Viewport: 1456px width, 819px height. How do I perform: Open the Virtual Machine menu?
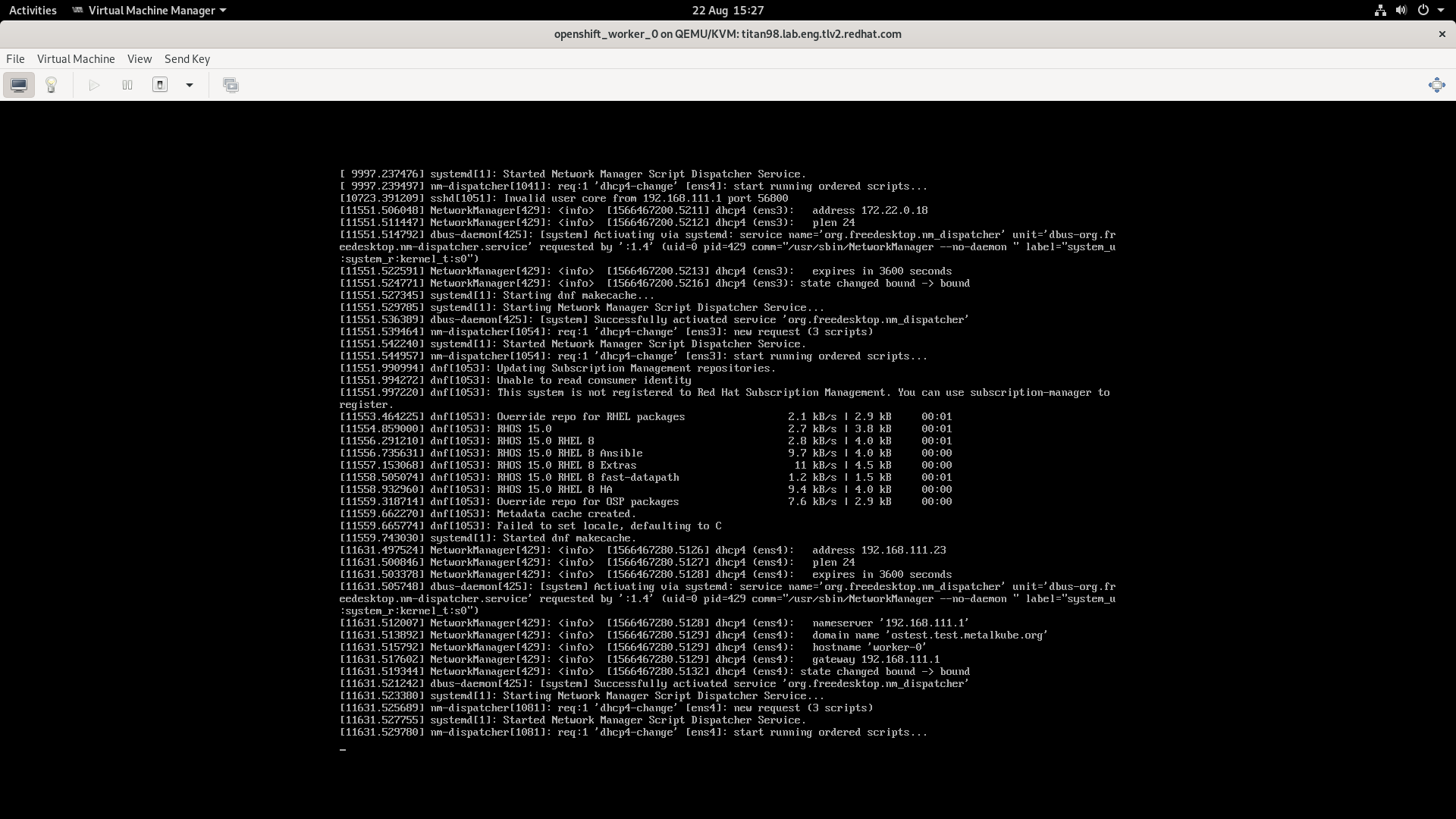(76, 59)
